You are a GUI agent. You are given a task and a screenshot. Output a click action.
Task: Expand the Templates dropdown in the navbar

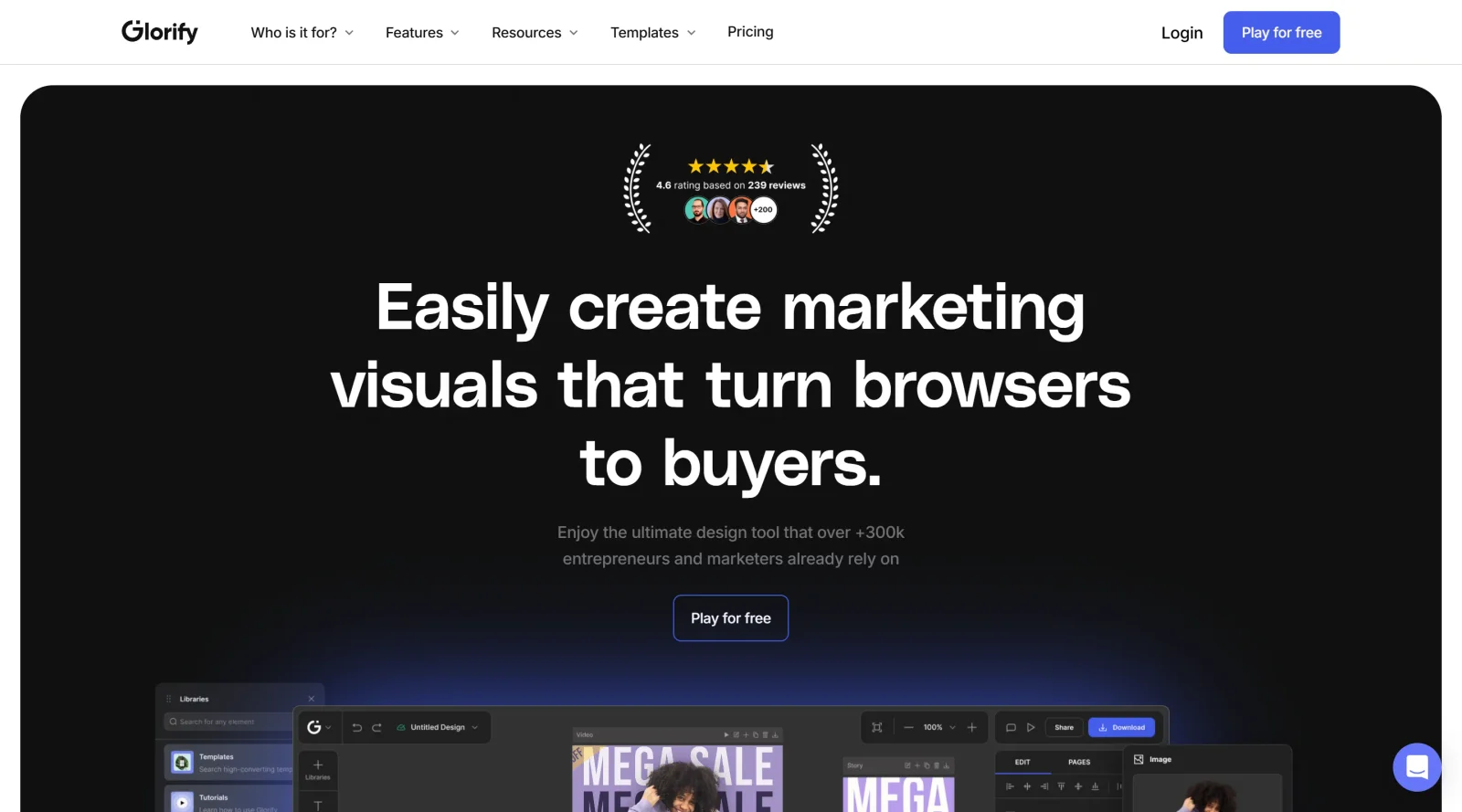click(653, 32)
